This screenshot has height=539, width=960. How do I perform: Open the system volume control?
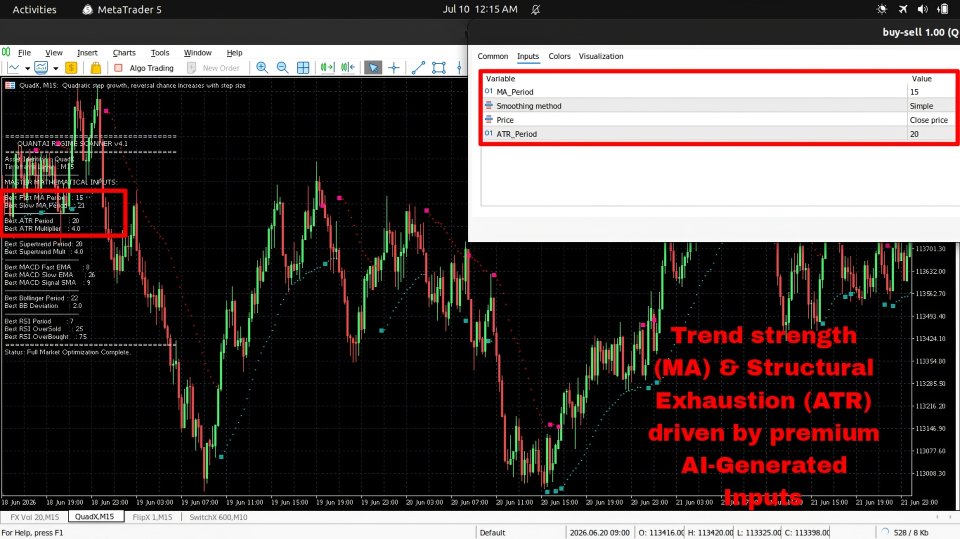[923, 9]
